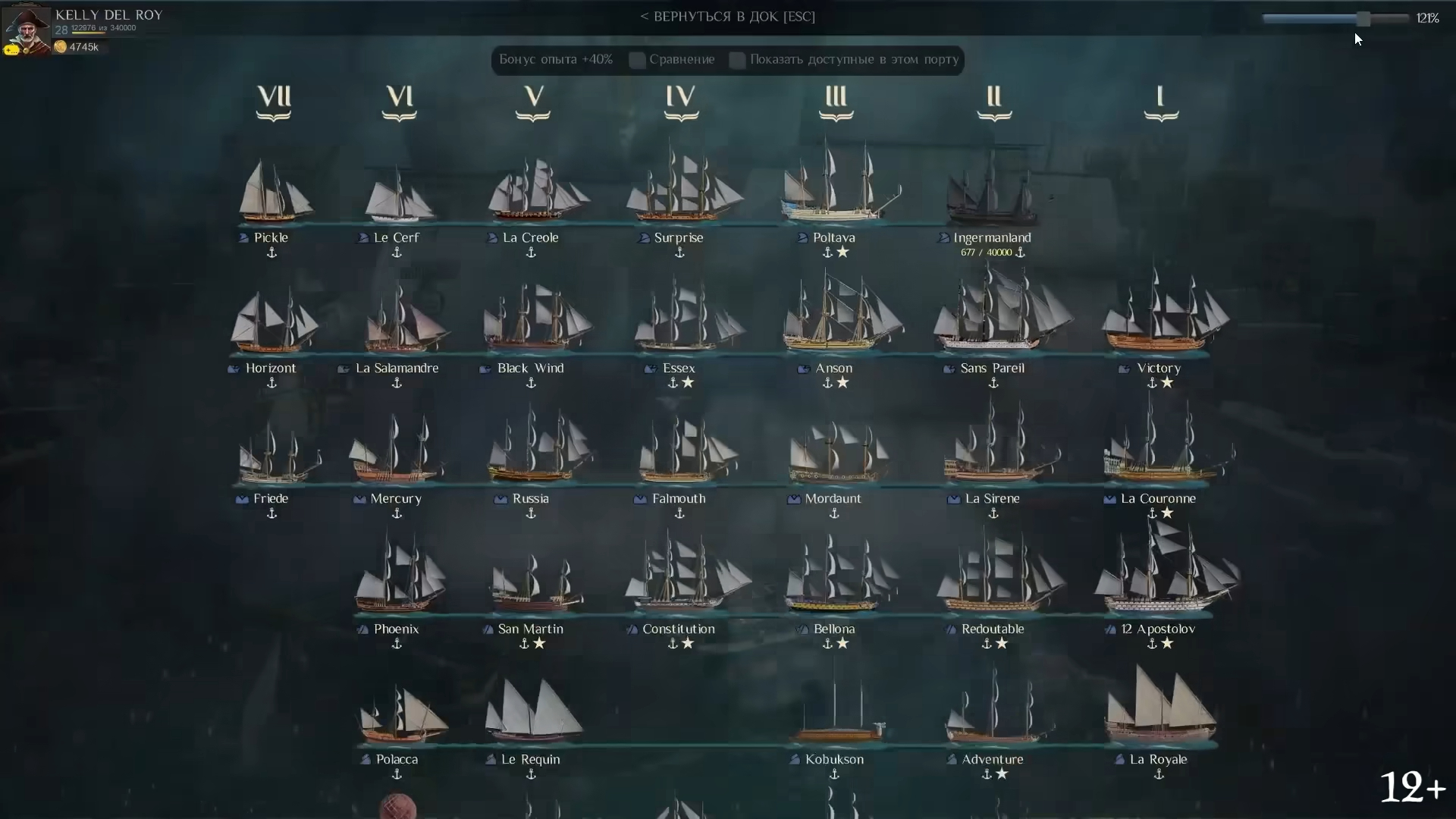Select the La Royale ship

click(x=1160, y=705)
